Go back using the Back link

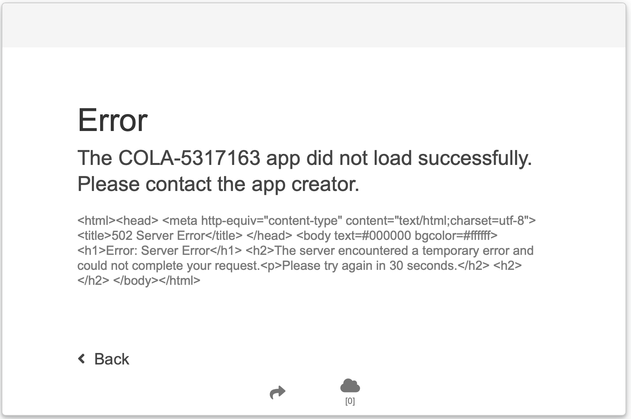click(103, 359)
